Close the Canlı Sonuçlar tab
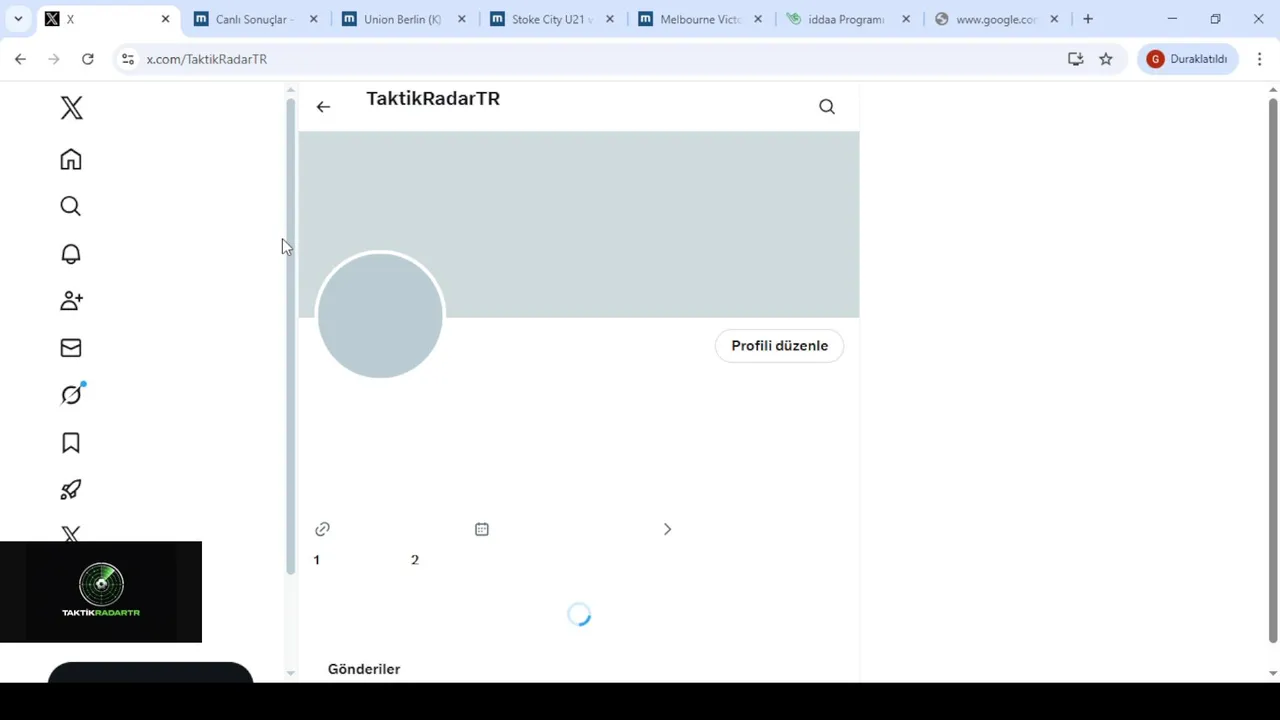The height and width of the screenshot is (720, 1280). 314,19
